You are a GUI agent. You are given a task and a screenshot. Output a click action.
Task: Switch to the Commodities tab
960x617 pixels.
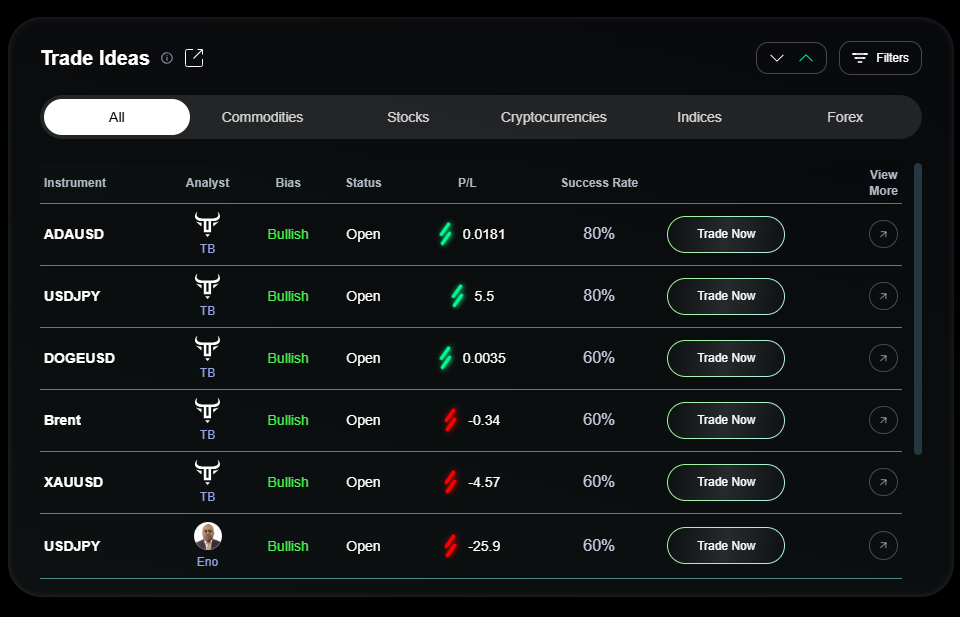click(x=262, y=117)
